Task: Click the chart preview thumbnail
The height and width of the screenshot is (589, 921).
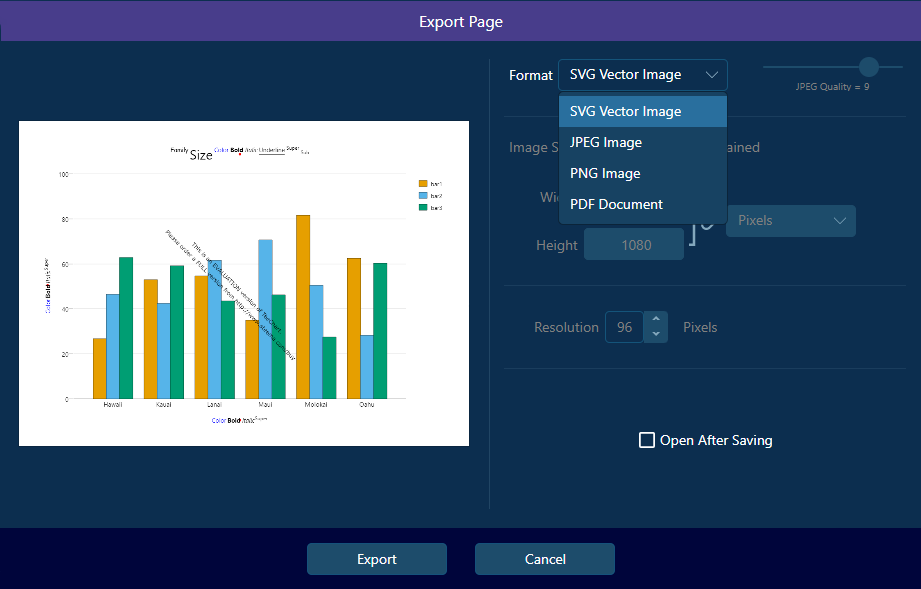Action: pyautogui.click(x=244, y=284)
